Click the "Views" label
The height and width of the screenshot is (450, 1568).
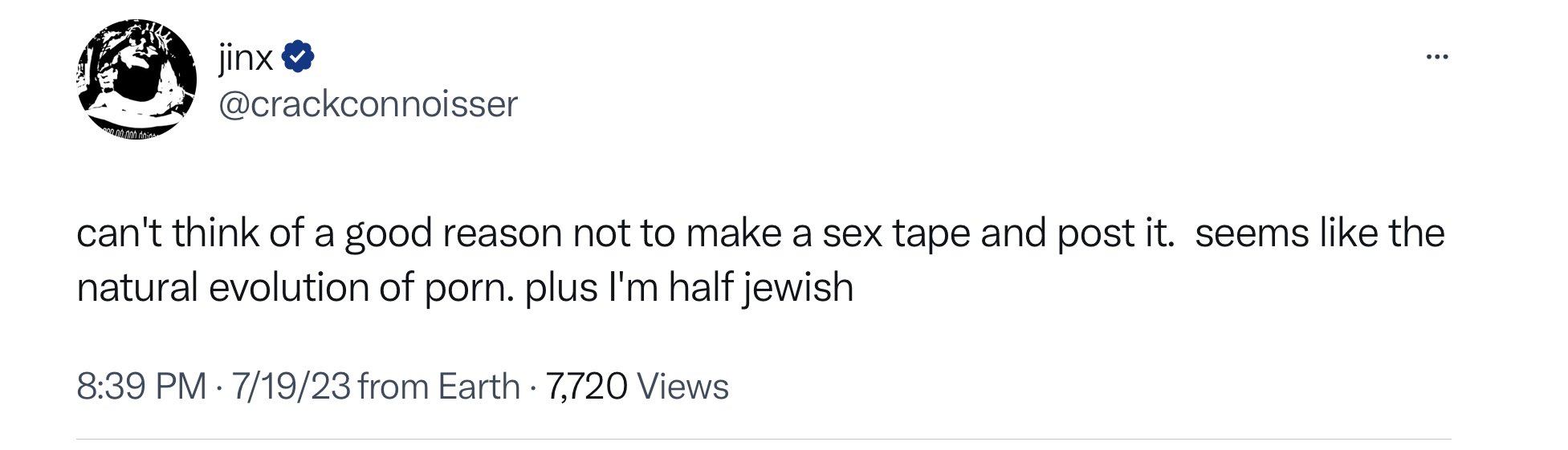point(682,387)
